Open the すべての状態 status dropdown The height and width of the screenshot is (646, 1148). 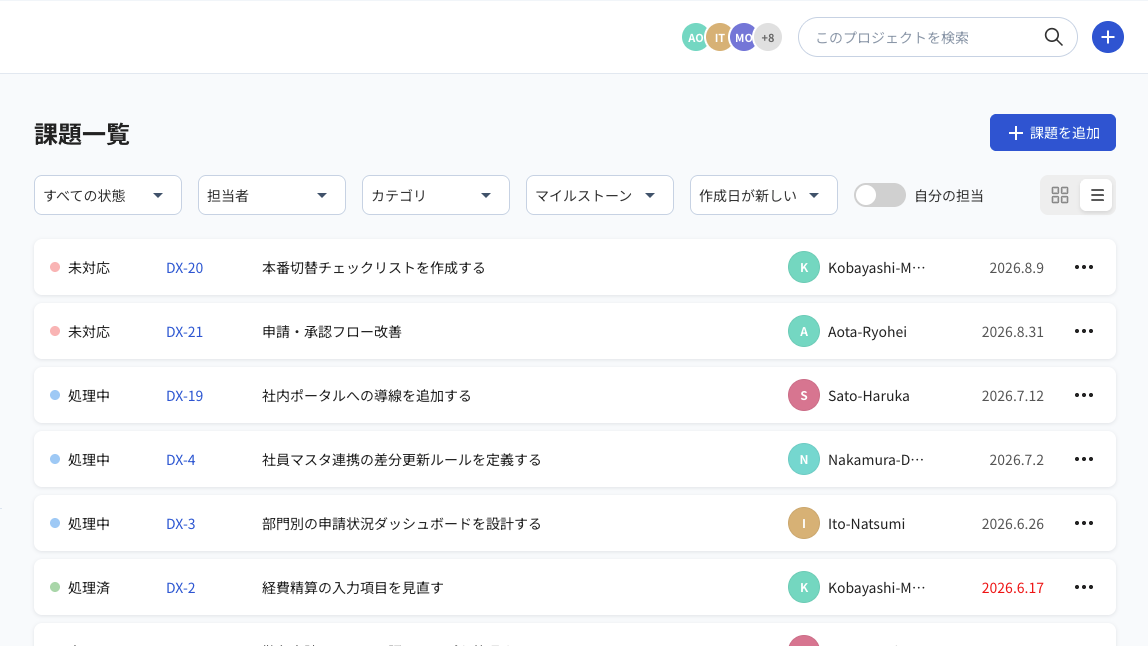click(108, 195)
